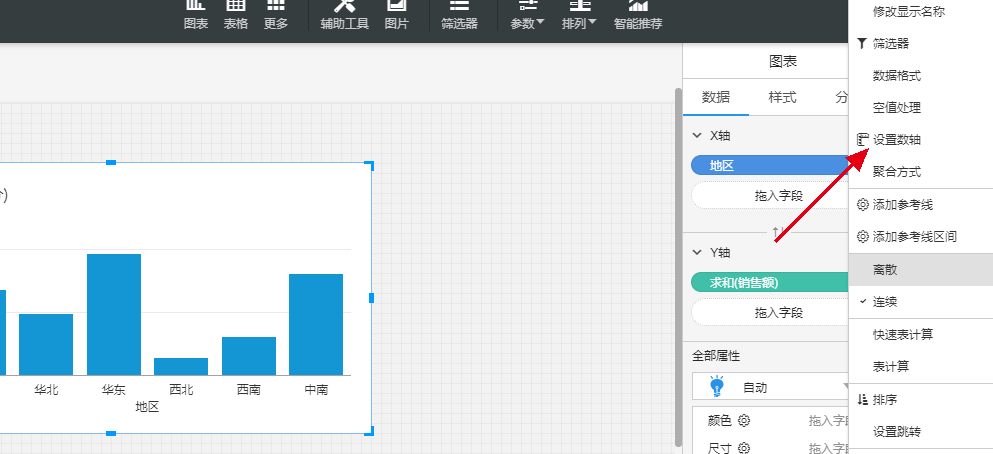Select the 地区 field pill
This screenshot has width=993, height=454.
769,166
